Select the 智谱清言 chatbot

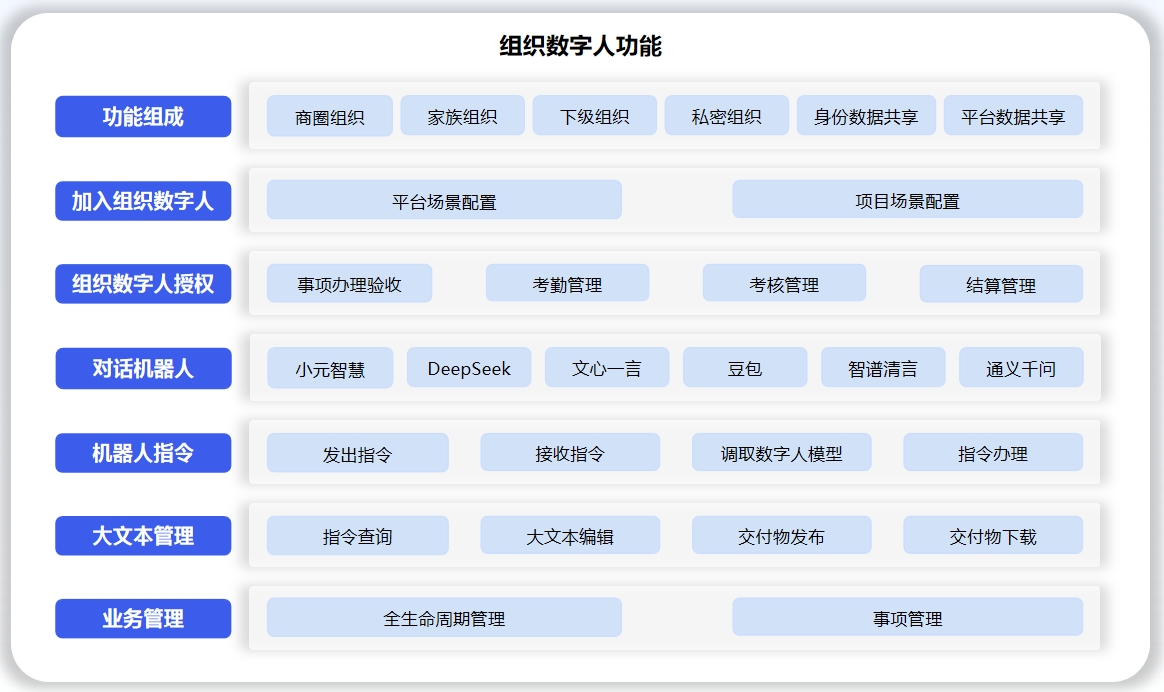[x=883, y=367]
